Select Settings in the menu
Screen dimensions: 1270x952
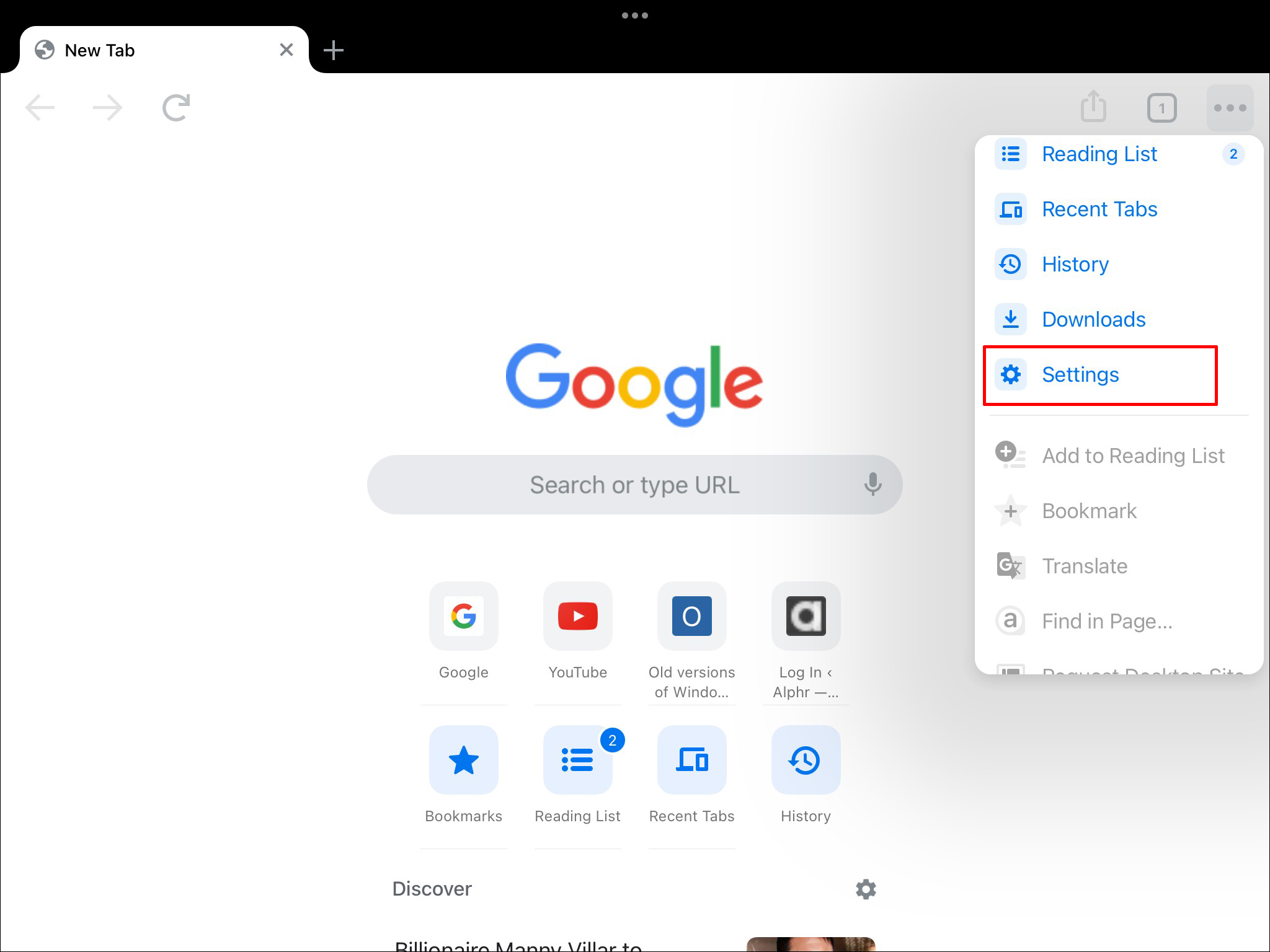click(x=1080, y=374)
